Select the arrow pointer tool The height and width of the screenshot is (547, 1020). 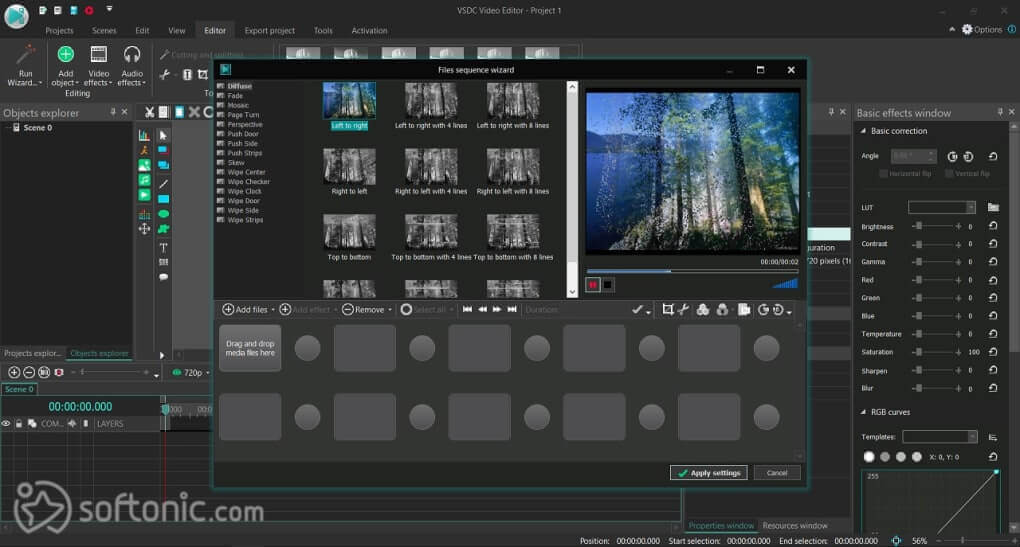coord(163,135)
